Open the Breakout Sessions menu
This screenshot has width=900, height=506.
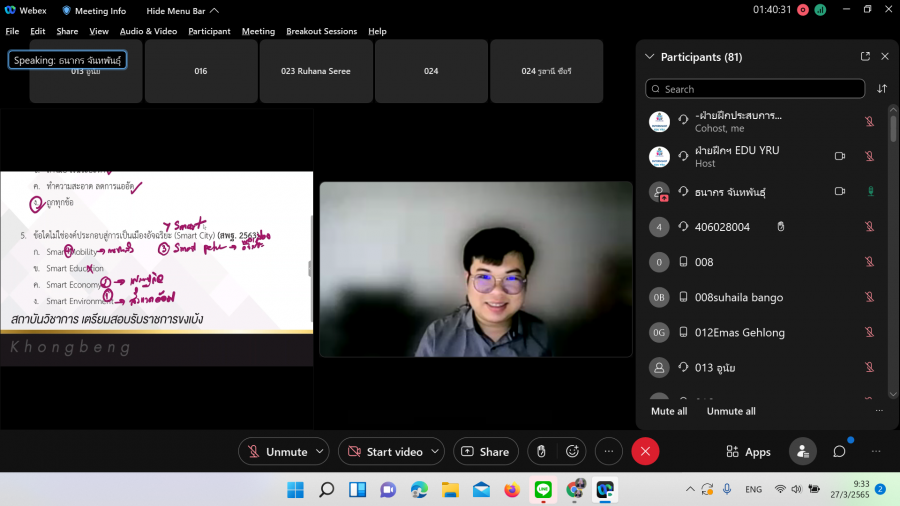point(321,31)
